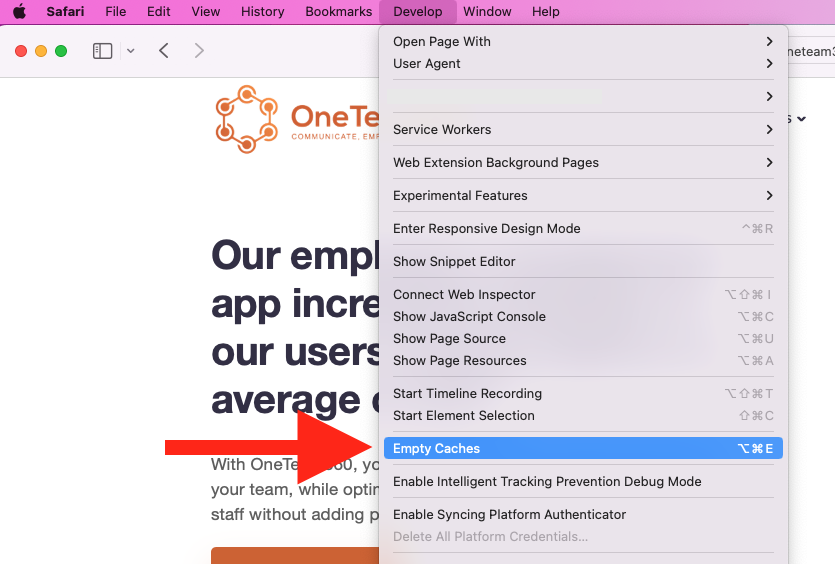Open the View menu
Image resolution: width=835 pixels, height=564 pixels.
[x=206, y=11]
